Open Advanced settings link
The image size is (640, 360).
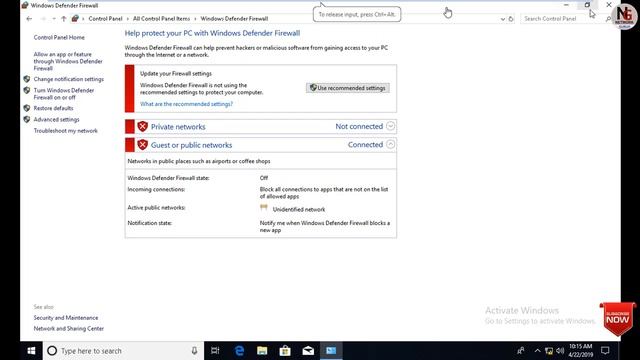[56, 120]
